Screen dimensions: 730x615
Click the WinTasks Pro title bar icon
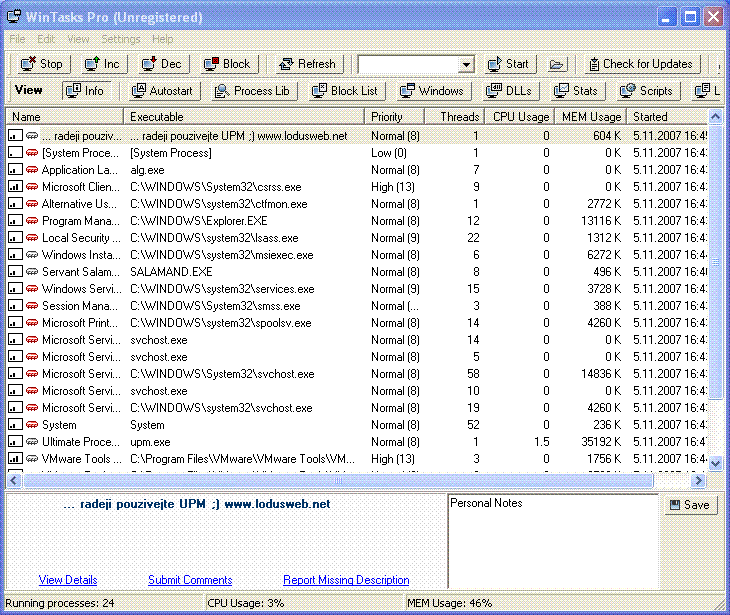point(14,17)
